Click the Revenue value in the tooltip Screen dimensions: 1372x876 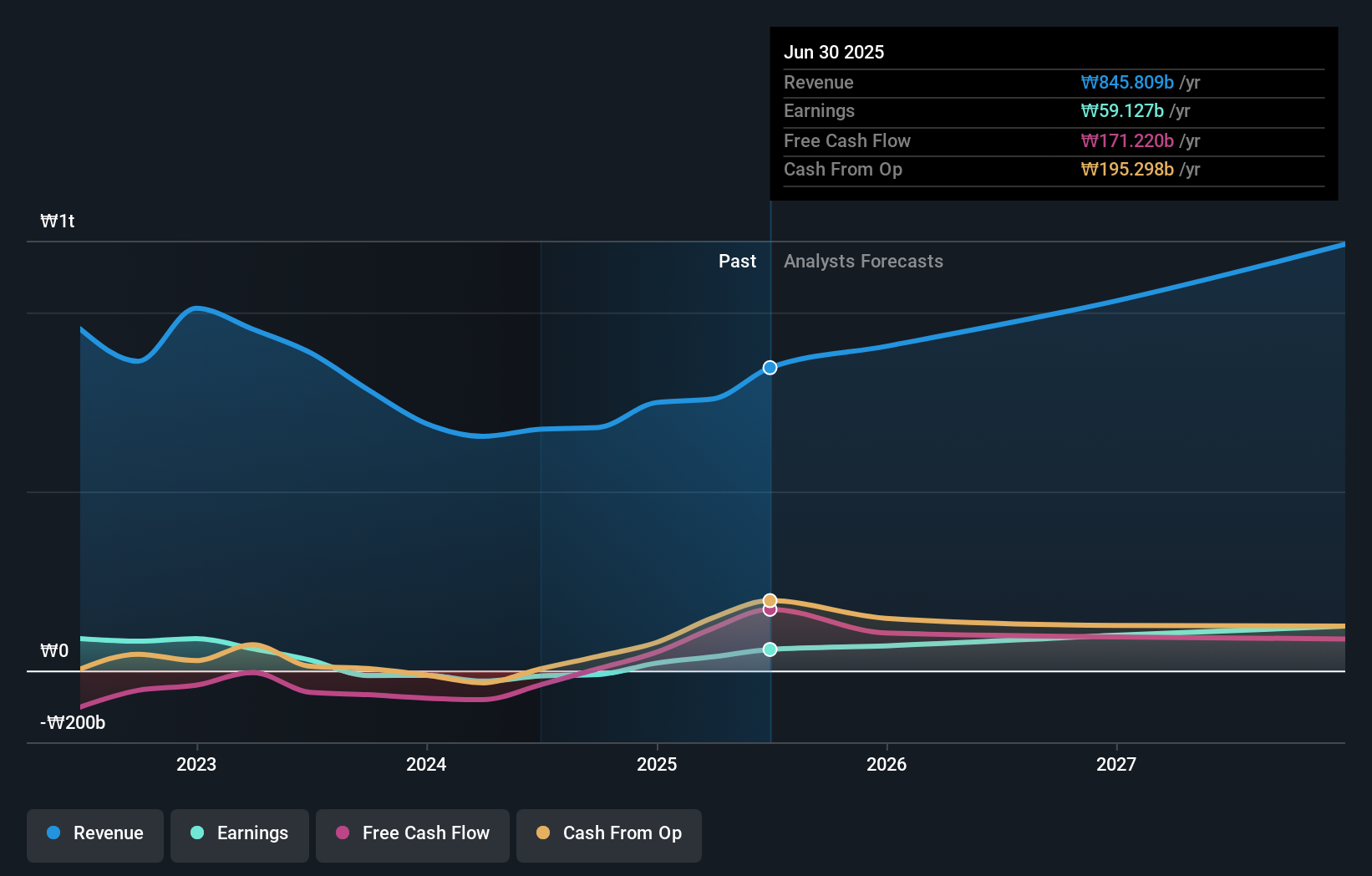(1127, 82)
